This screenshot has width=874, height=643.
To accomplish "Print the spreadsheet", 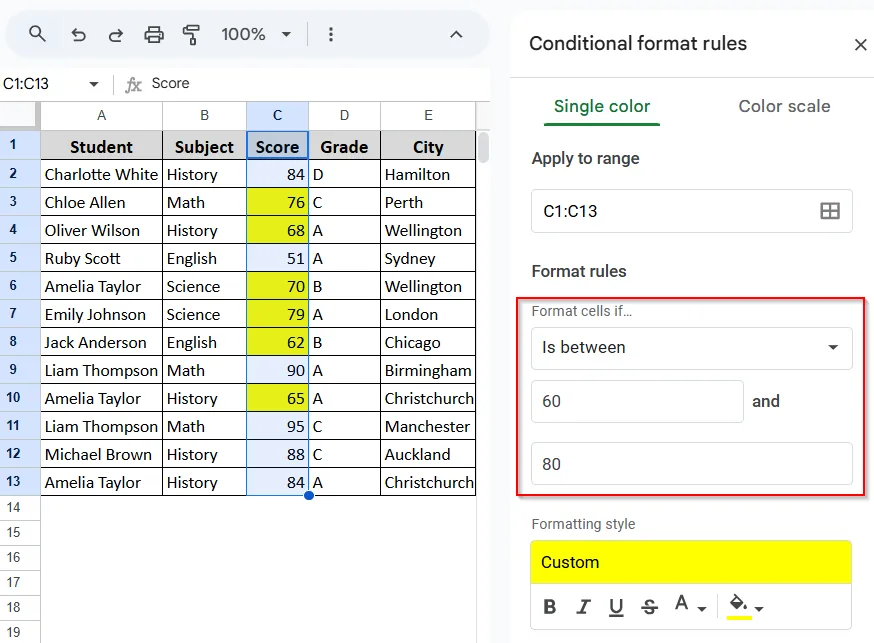I will (154, 35).
